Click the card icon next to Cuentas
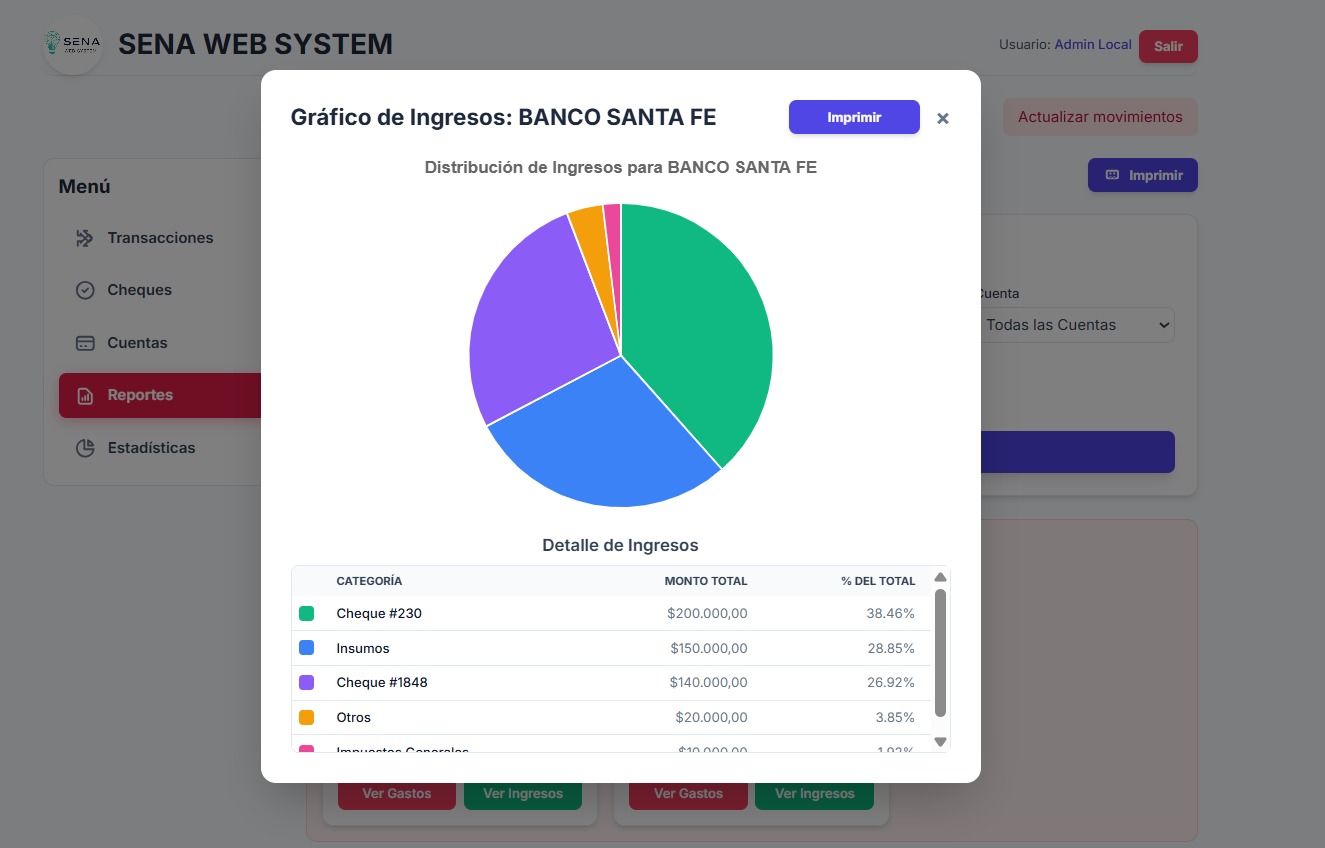The width and height of the screenshot is (1325, 848). pyautogui.click(x=86, y=342)
